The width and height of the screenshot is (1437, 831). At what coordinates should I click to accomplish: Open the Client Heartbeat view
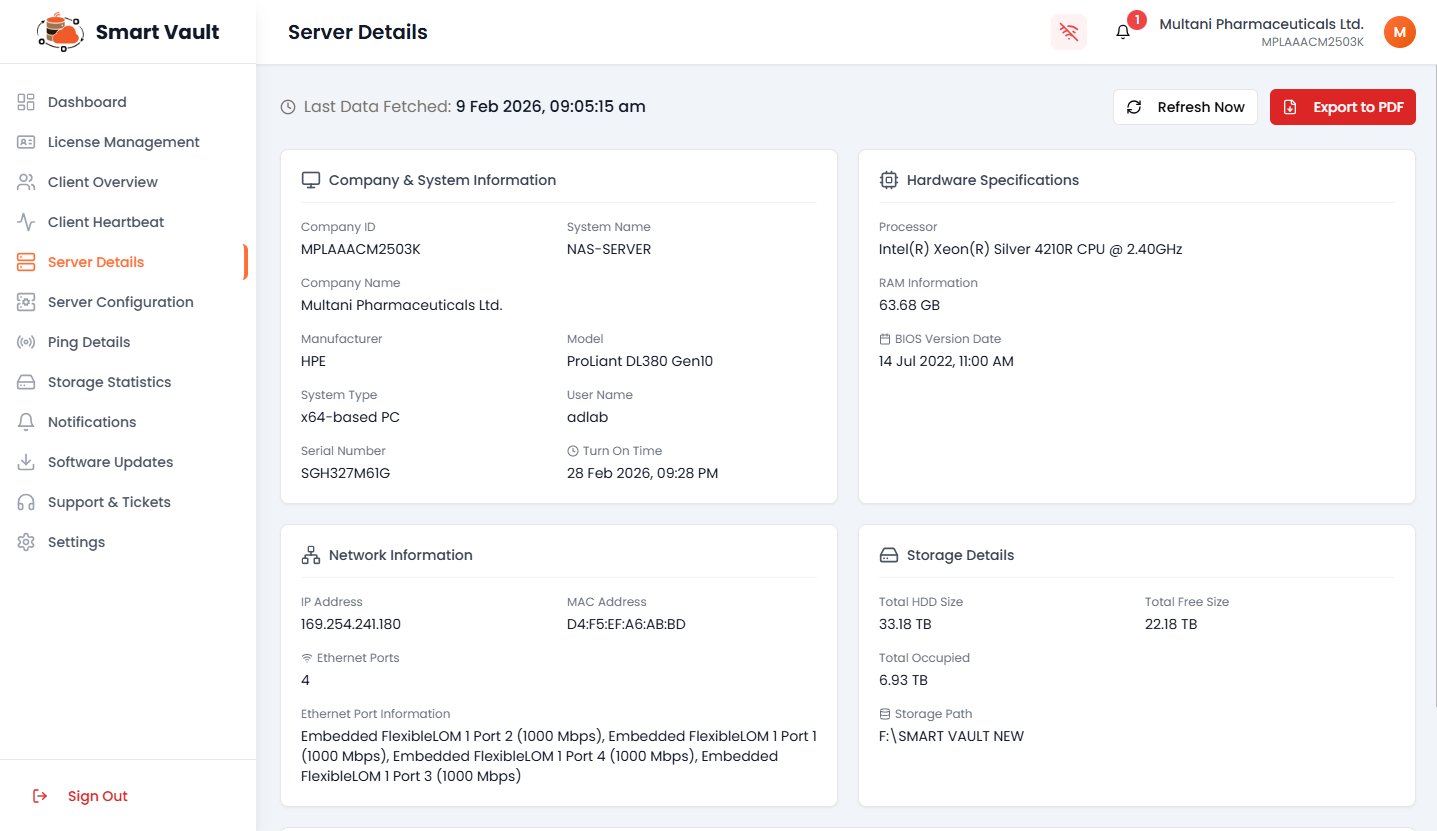(x=106, y=221)
